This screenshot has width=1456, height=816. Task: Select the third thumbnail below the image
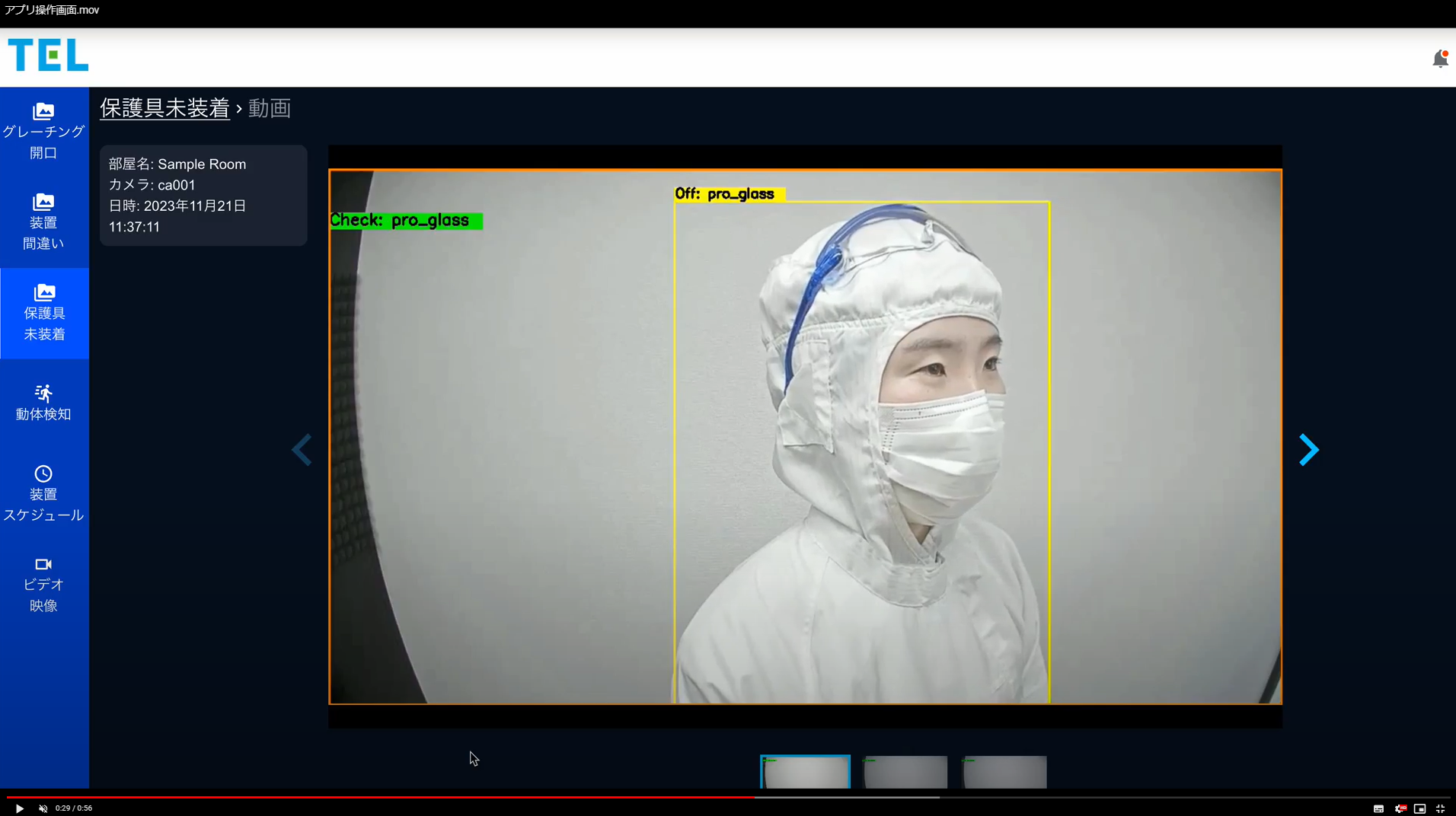click(1004, 772)
